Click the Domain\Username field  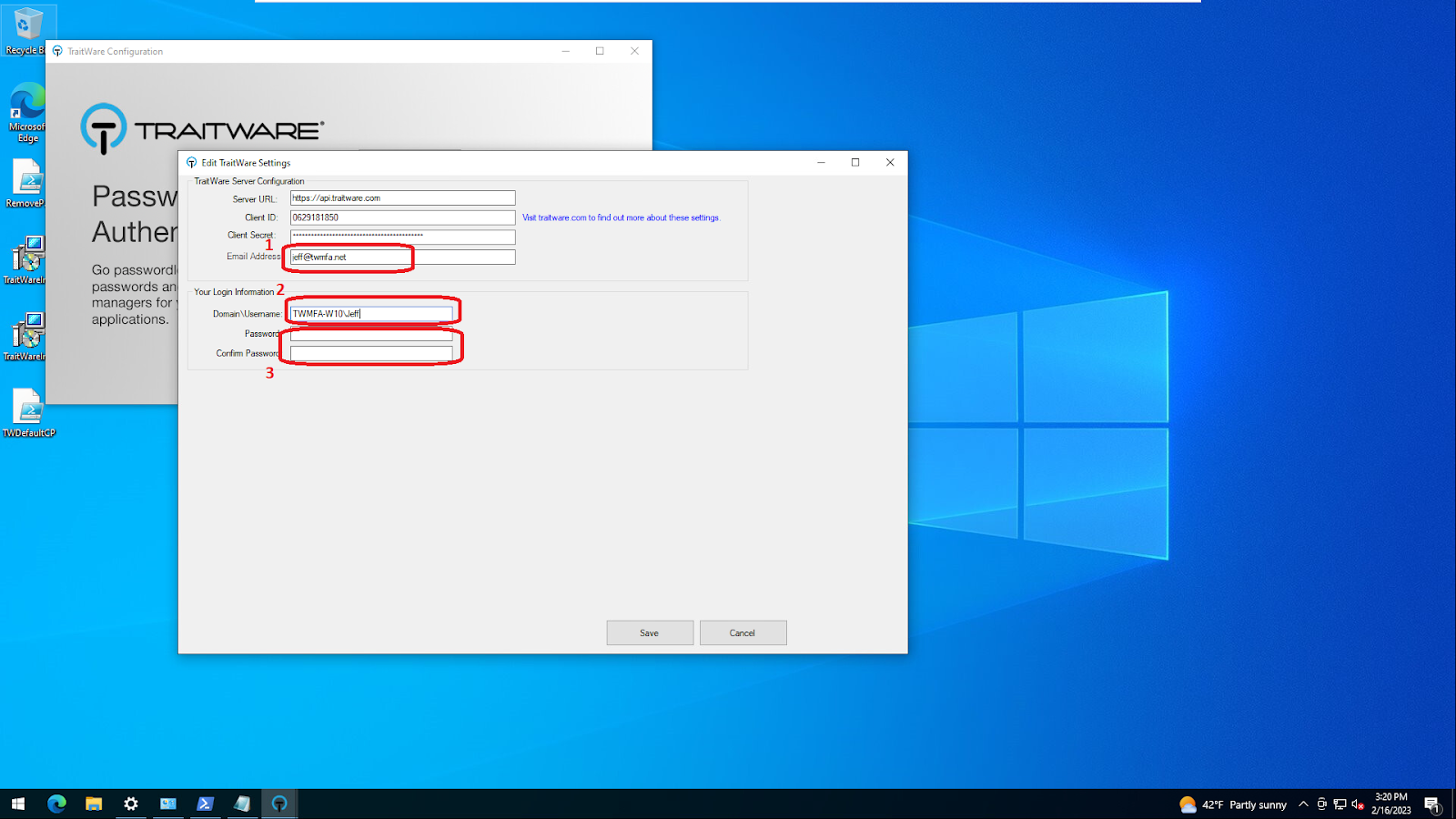[371, 313]
